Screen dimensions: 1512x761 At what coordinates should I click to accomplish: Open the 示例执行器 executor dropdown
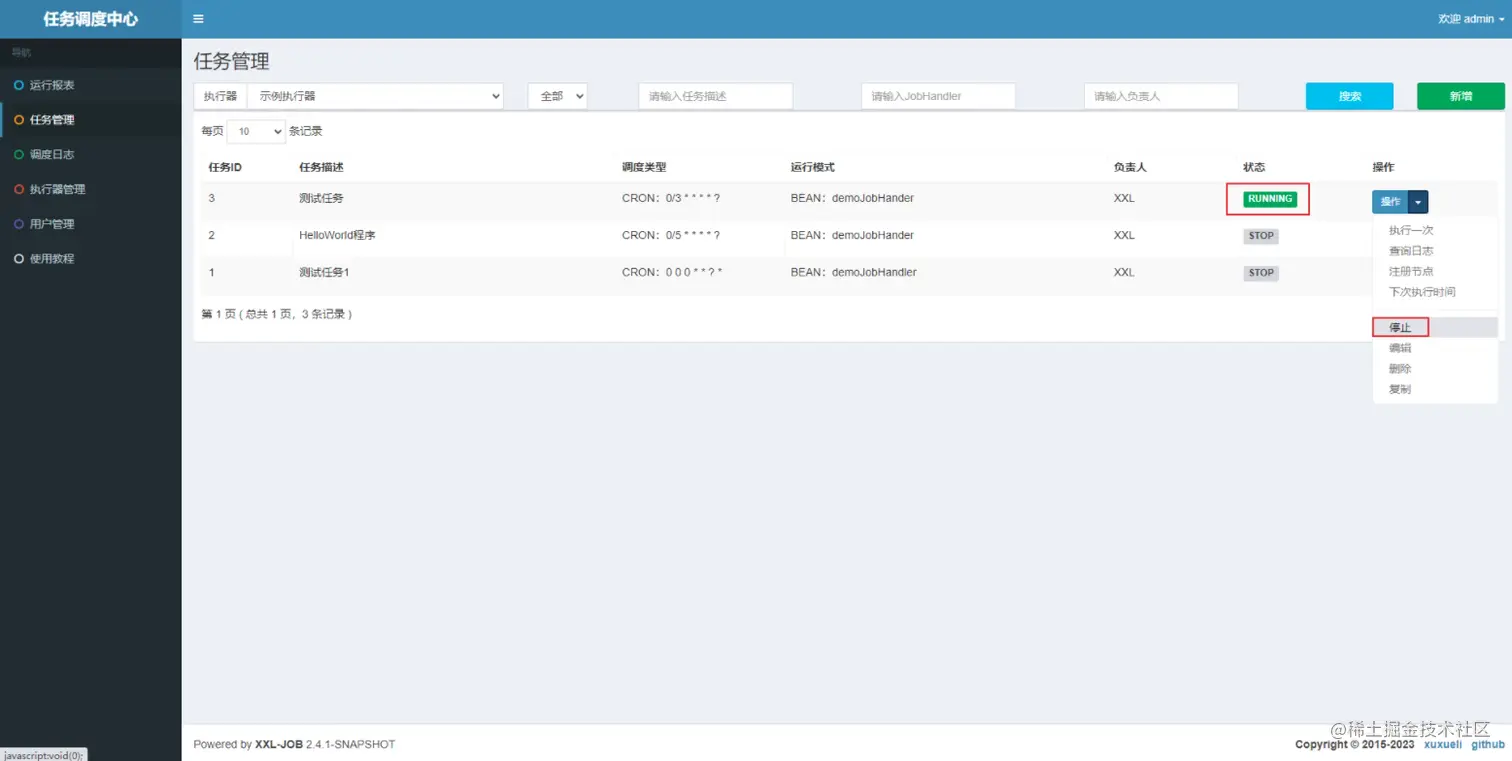click(x=375, y=96)
